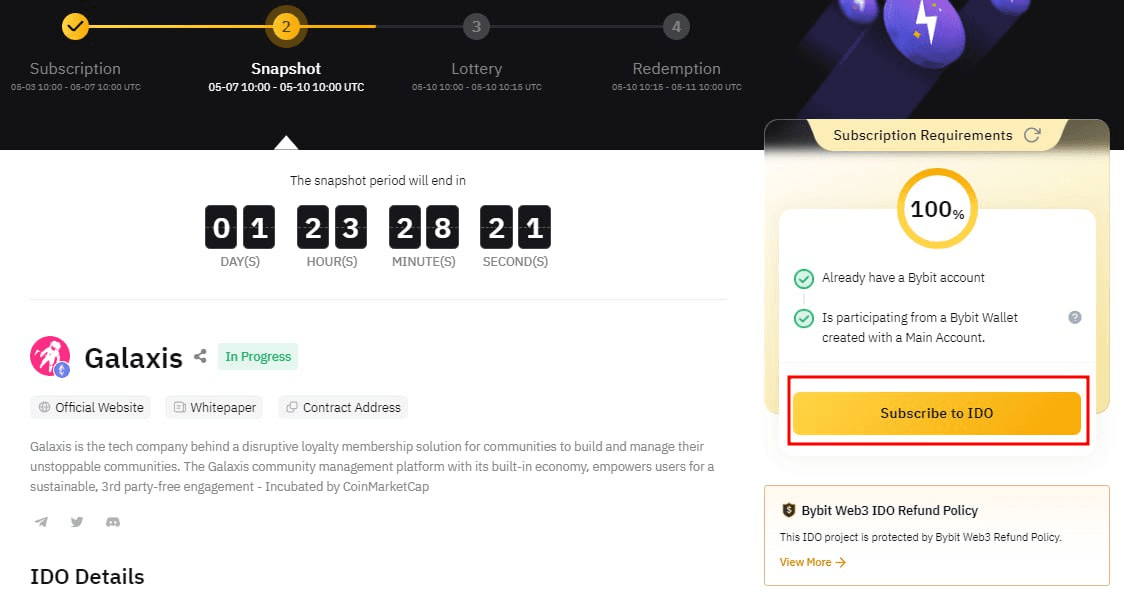1124x601 pixels.
Task: Open the Whitepaper link
Action: coord(215,407)
